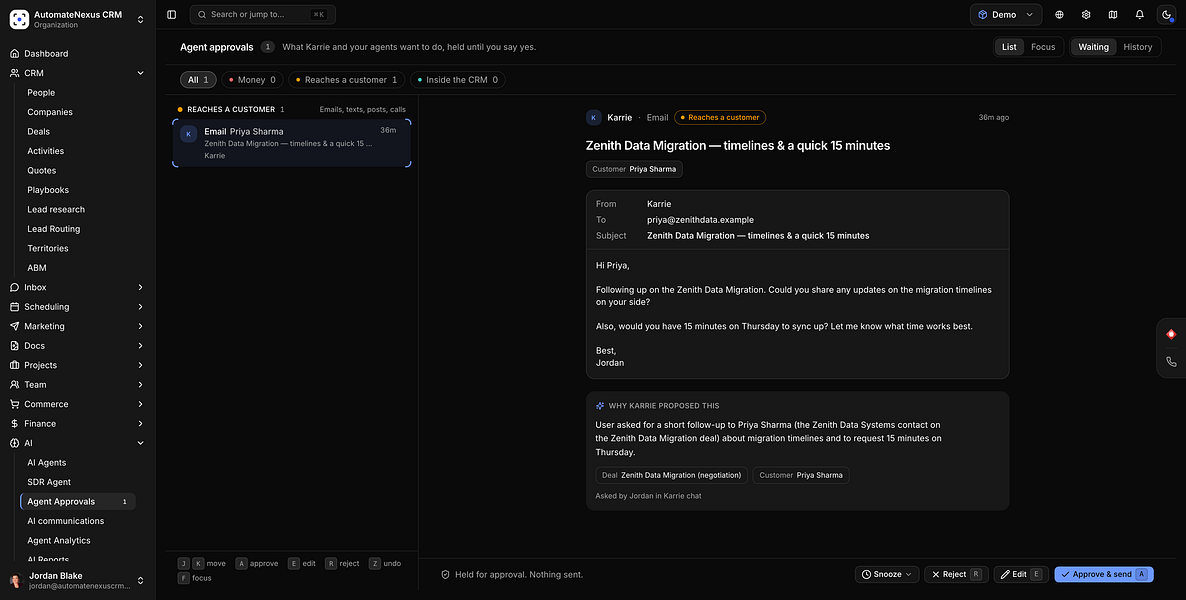
Task: Click the Inbox chat bubble icon
Action: pyautogui.click(x=14, y=288)
